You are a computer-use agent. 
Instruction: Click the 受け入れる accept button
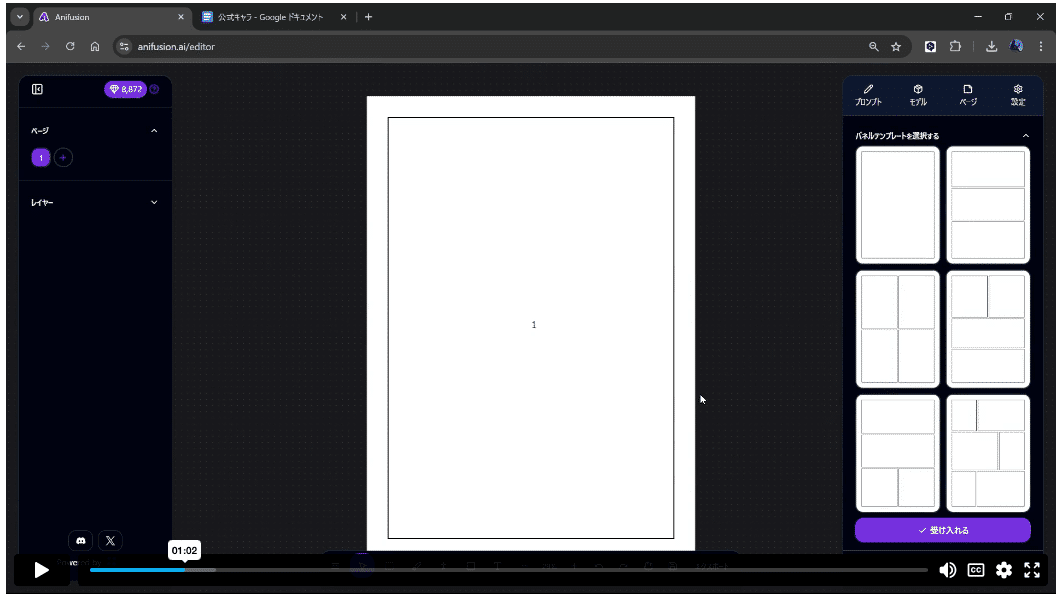coord(942,530)
